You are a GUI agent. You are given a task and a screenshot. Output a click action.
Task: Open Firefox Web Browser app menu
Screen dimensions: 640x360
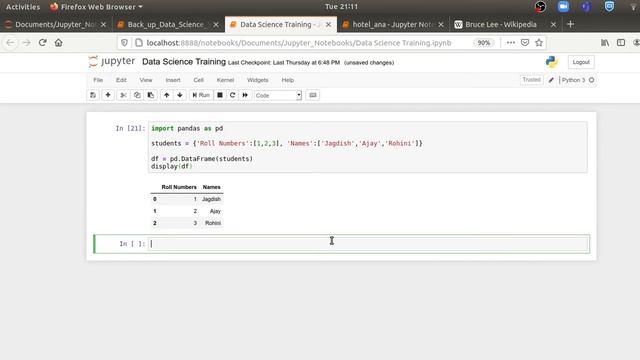pos(96,7)
